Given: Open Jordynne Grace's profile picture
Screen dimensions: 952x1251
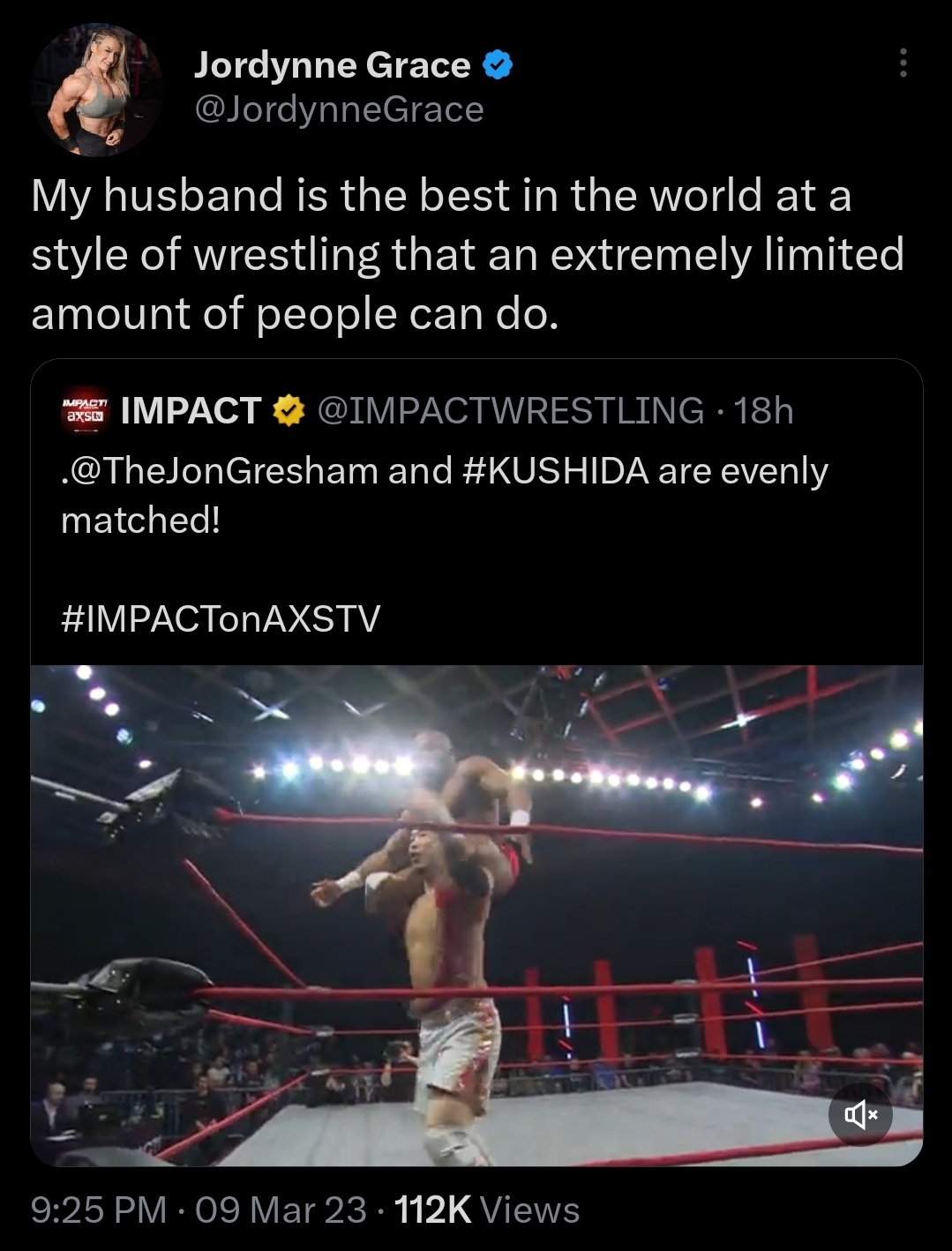Looking at the screenshot, I should [97, 91].
